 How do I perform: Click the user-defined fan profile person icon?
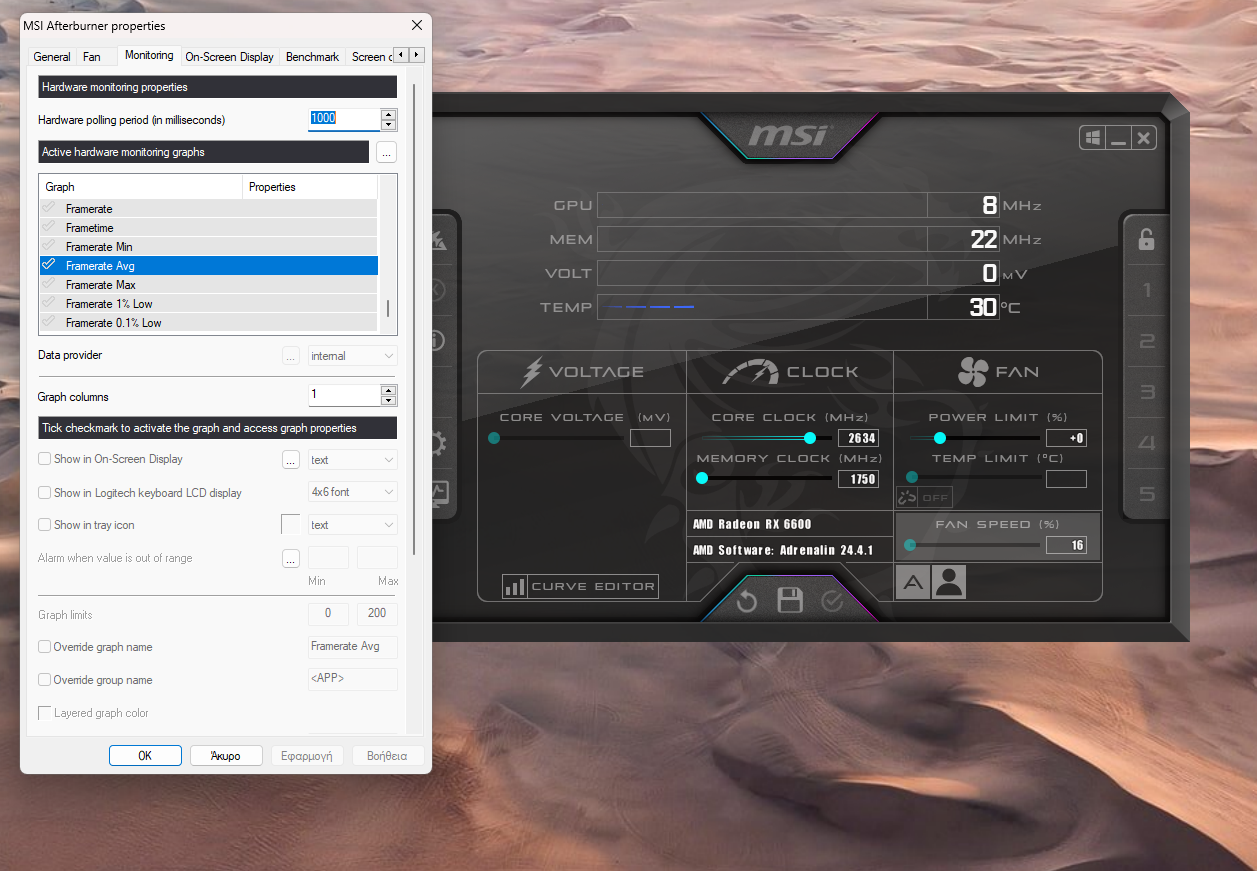tap(949, 582)
